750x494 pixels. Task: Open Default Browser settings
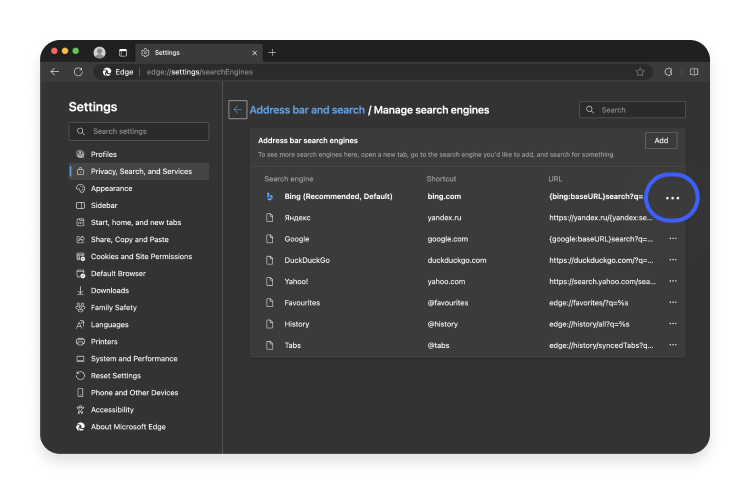click(x=139, y=274)
